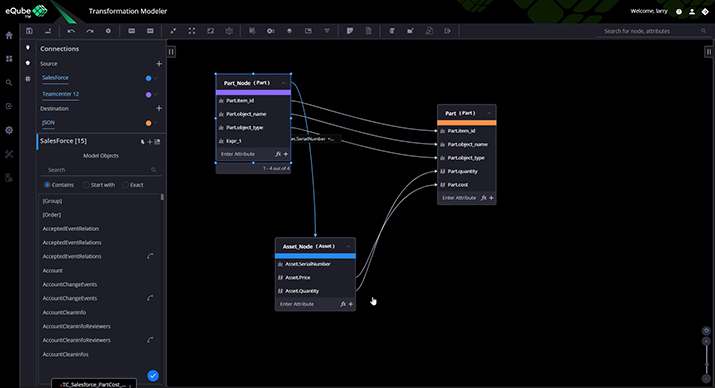
Task: Select the Contains radio button
Action: pyautogui.click(x=47, y=185)
